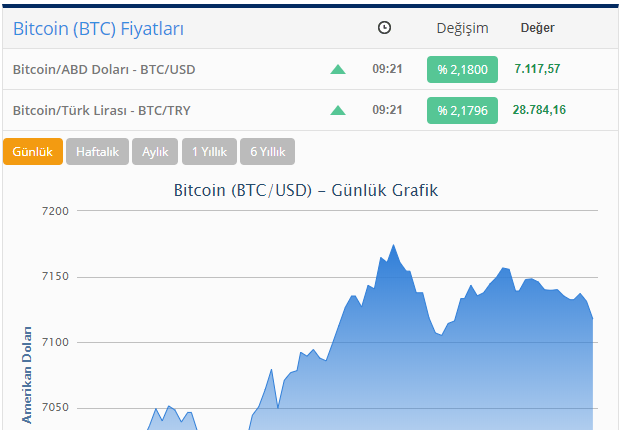
Task: Open Bitcoin/ABD Doları - BTC/USD link
Action: point(104,69)
